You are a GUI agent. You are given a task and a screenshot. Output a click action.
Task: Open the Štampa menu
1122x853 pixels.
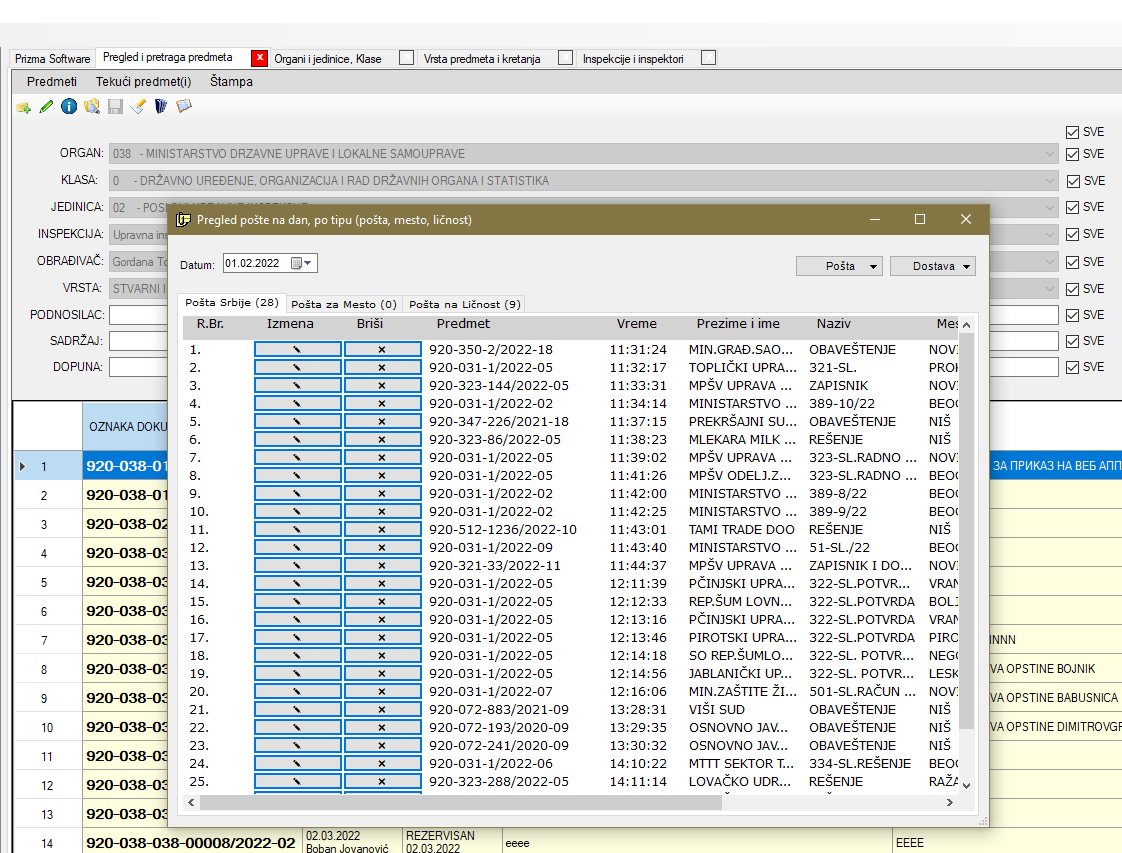click(231, 82)
